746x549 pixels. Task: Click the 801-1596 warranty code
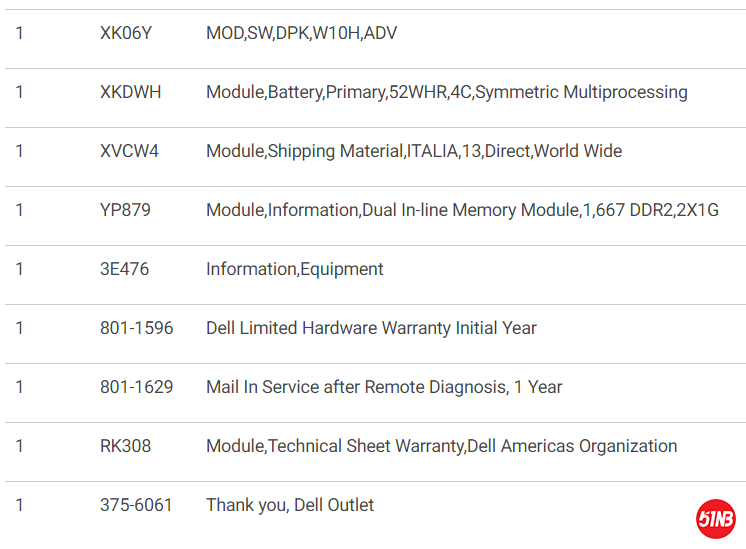(x=136, y=328)
